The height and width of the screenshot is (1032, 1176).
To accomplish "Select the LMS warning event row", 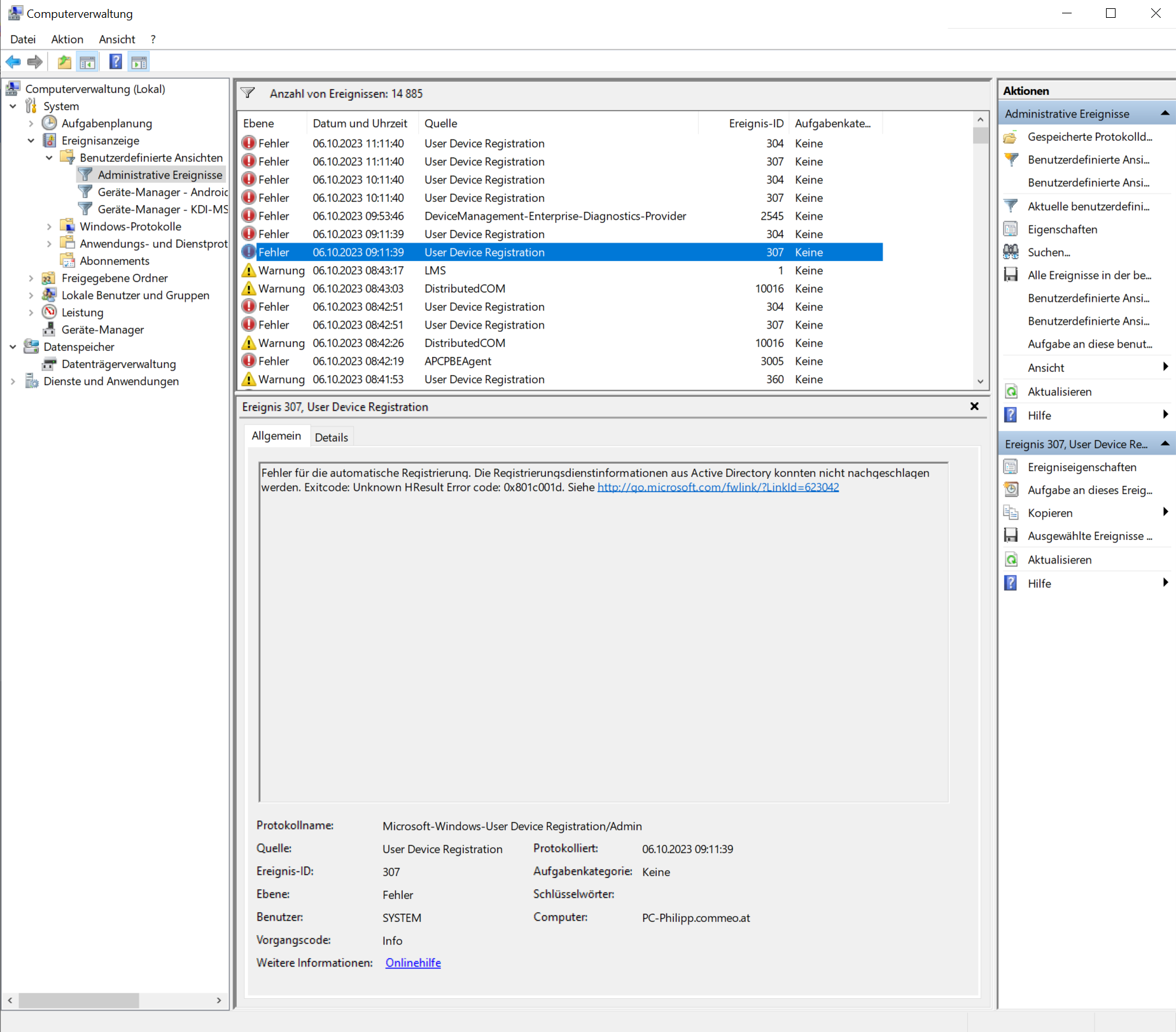I will [x=561, y=271].
